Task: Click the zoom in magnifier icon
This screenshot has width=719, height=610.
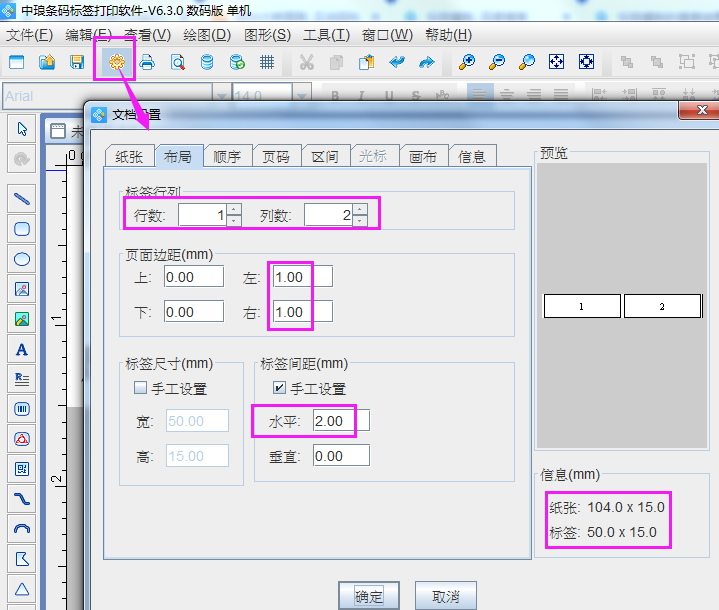Action: [466, 62]
